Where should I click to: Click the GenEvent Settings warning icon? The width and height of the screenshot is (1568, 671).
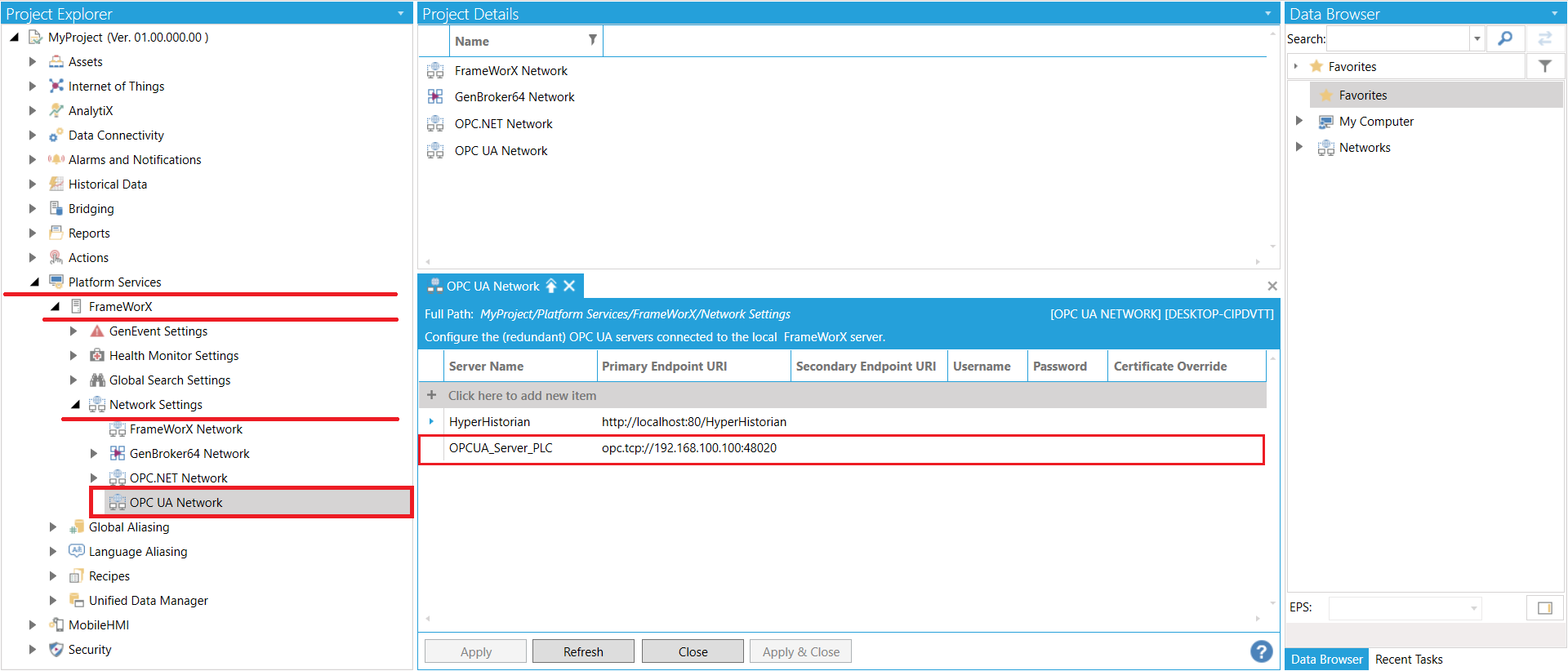coord(97,331)
